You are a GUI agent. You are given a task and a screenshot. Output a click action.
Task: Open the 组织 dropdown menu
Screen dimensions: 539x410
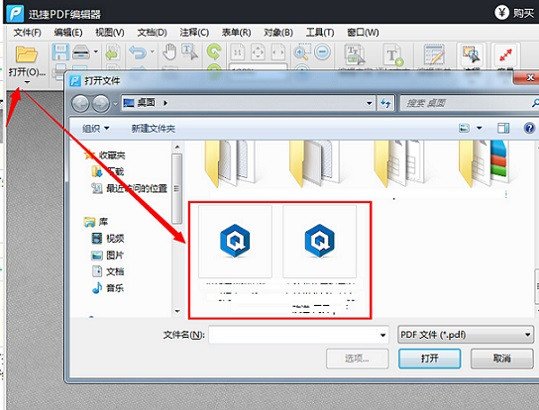coord(96,129)
